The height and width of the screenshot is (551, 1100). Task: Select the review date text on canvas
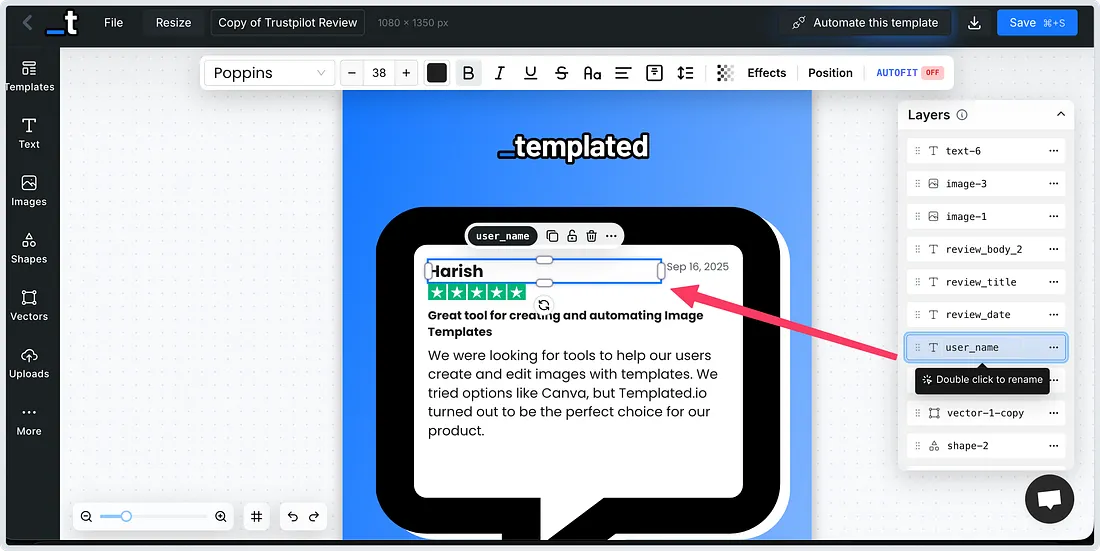coord(697,267)
